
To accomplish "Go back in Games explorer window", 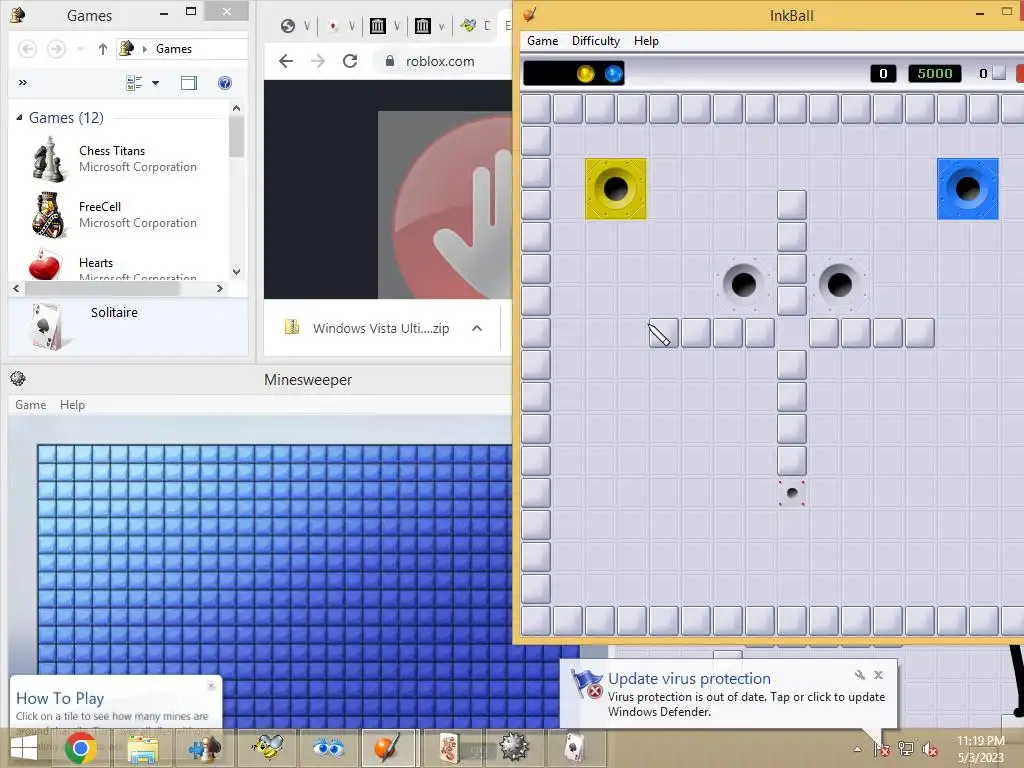I will click(x=27, y=49).
